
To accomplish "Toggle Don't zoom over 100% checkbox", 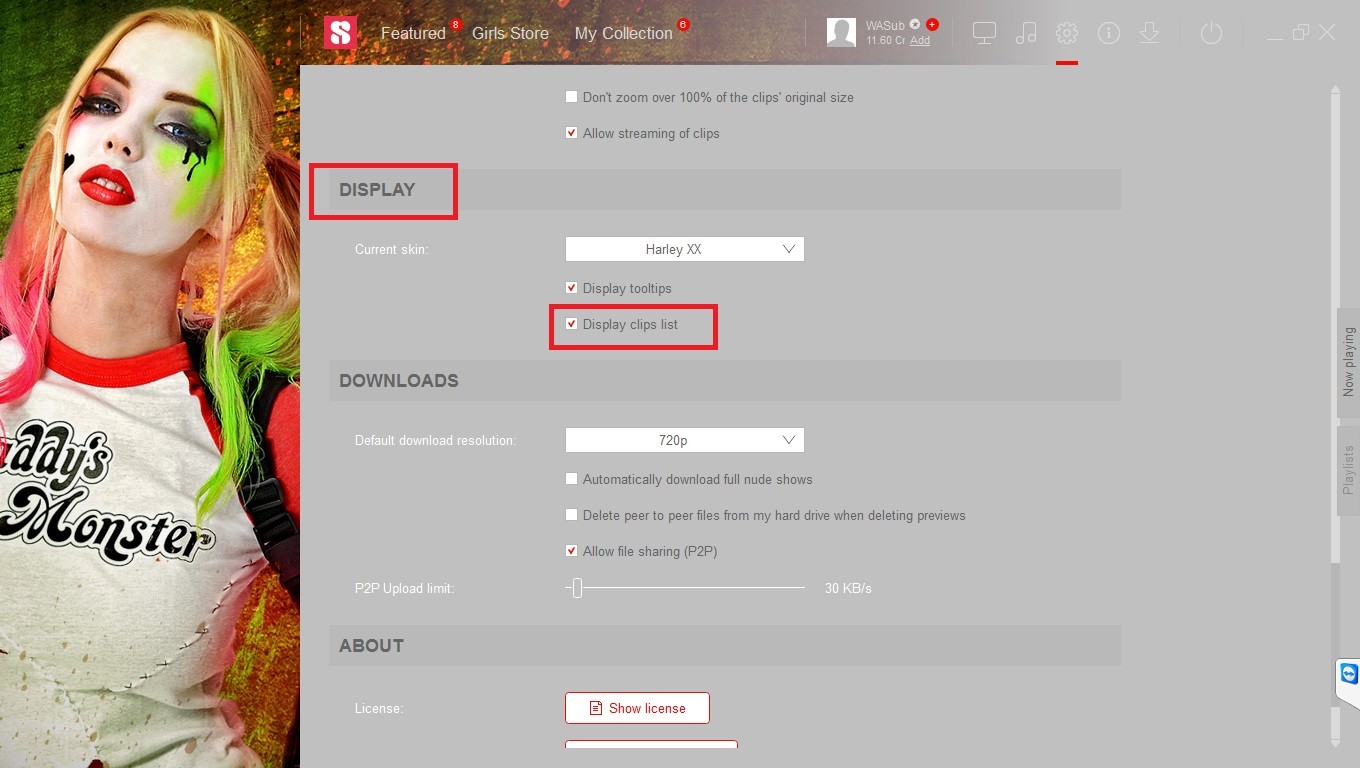I will click(571, 97).
